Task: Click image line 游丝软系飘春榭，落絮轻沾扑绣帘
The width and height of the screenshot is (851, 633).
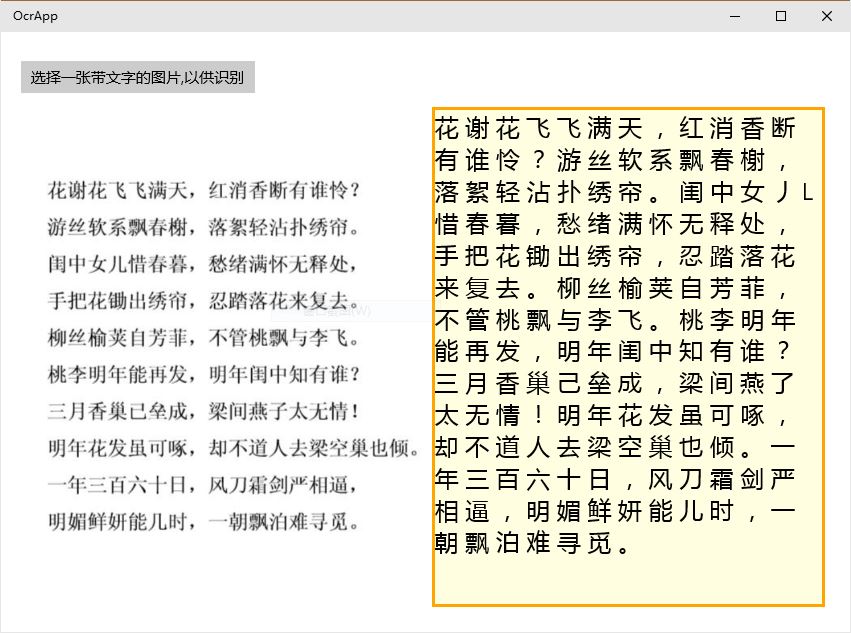Action: (x=203, y=227)
